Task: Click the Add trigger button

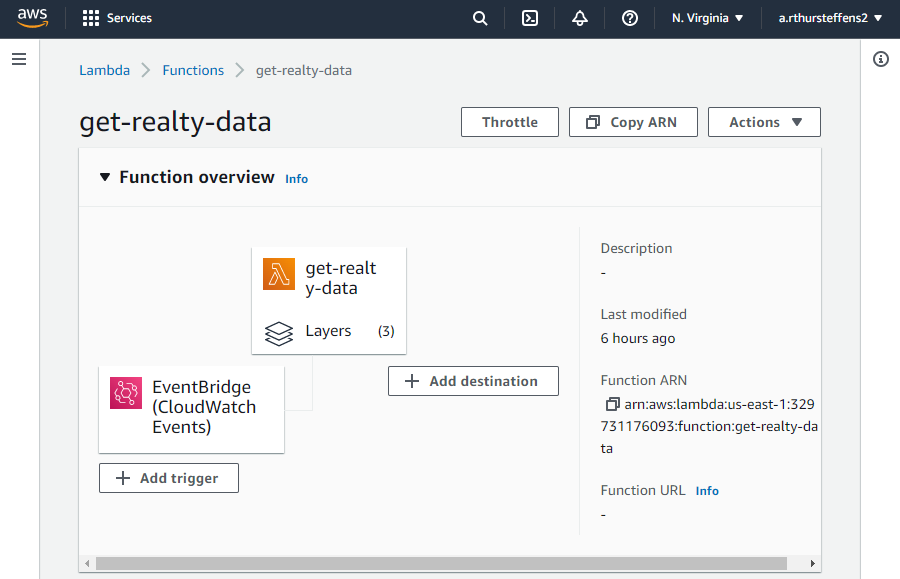Action: (169, 478)
